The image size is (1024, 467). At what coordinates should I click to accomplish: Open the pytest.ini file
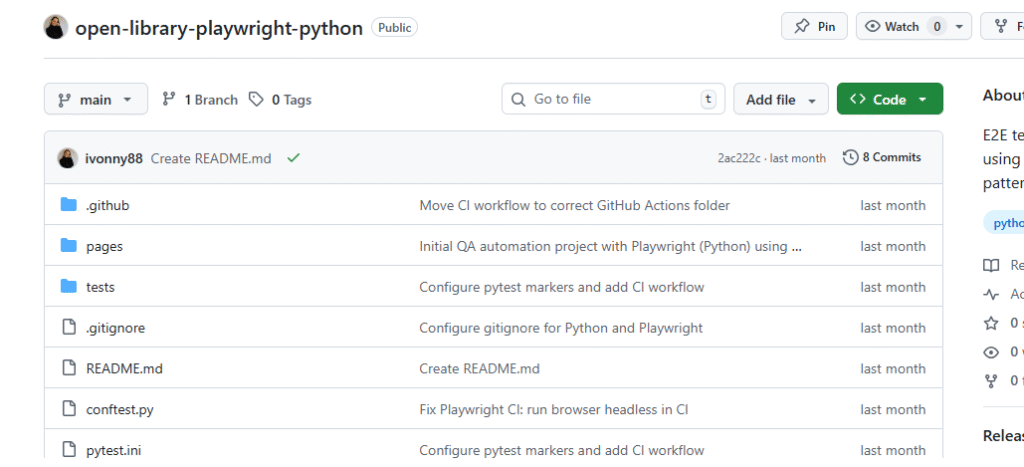tap(114, 450)
